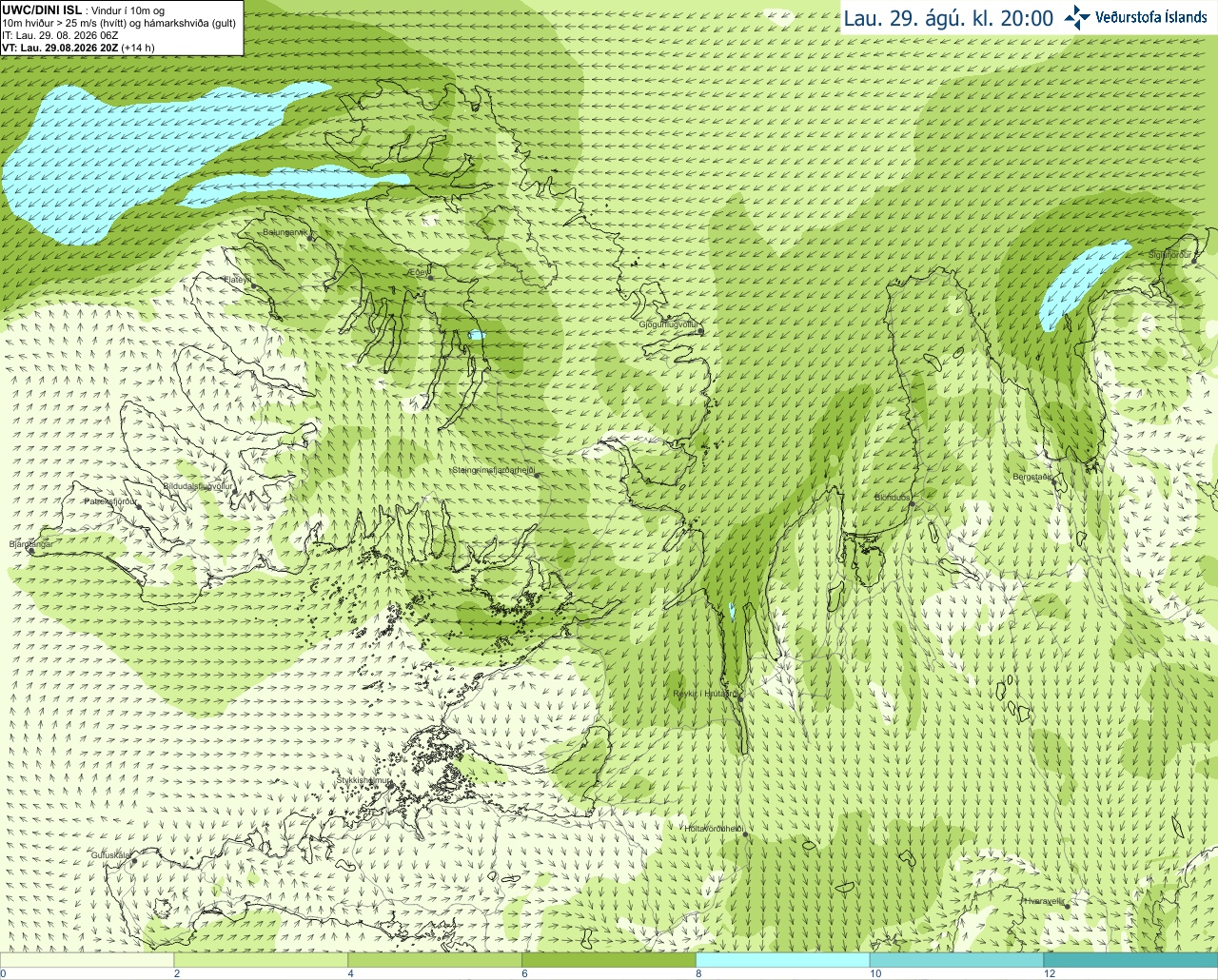Click the Gufuskálar station dot
The width and height of the screenshot is (1218, 980).
coord(134,861)
